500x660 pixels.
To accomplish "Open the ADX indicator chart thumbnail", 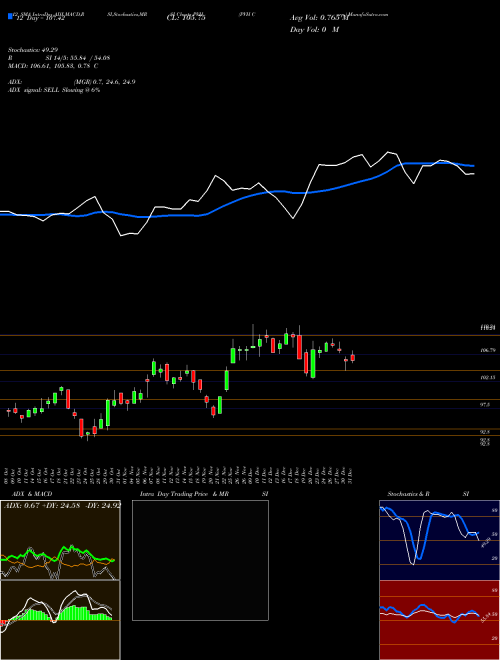I will (60, 540).
